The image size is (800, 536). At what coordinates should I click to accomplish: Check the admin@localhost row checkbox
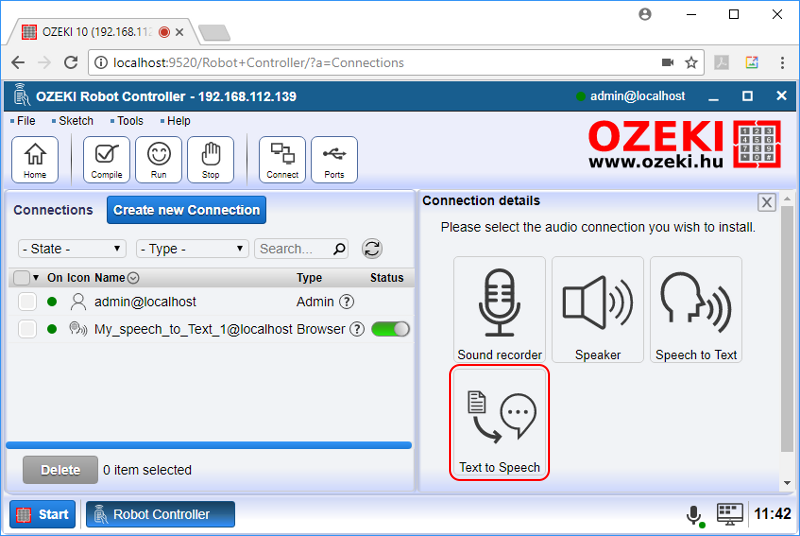[27, 302]
